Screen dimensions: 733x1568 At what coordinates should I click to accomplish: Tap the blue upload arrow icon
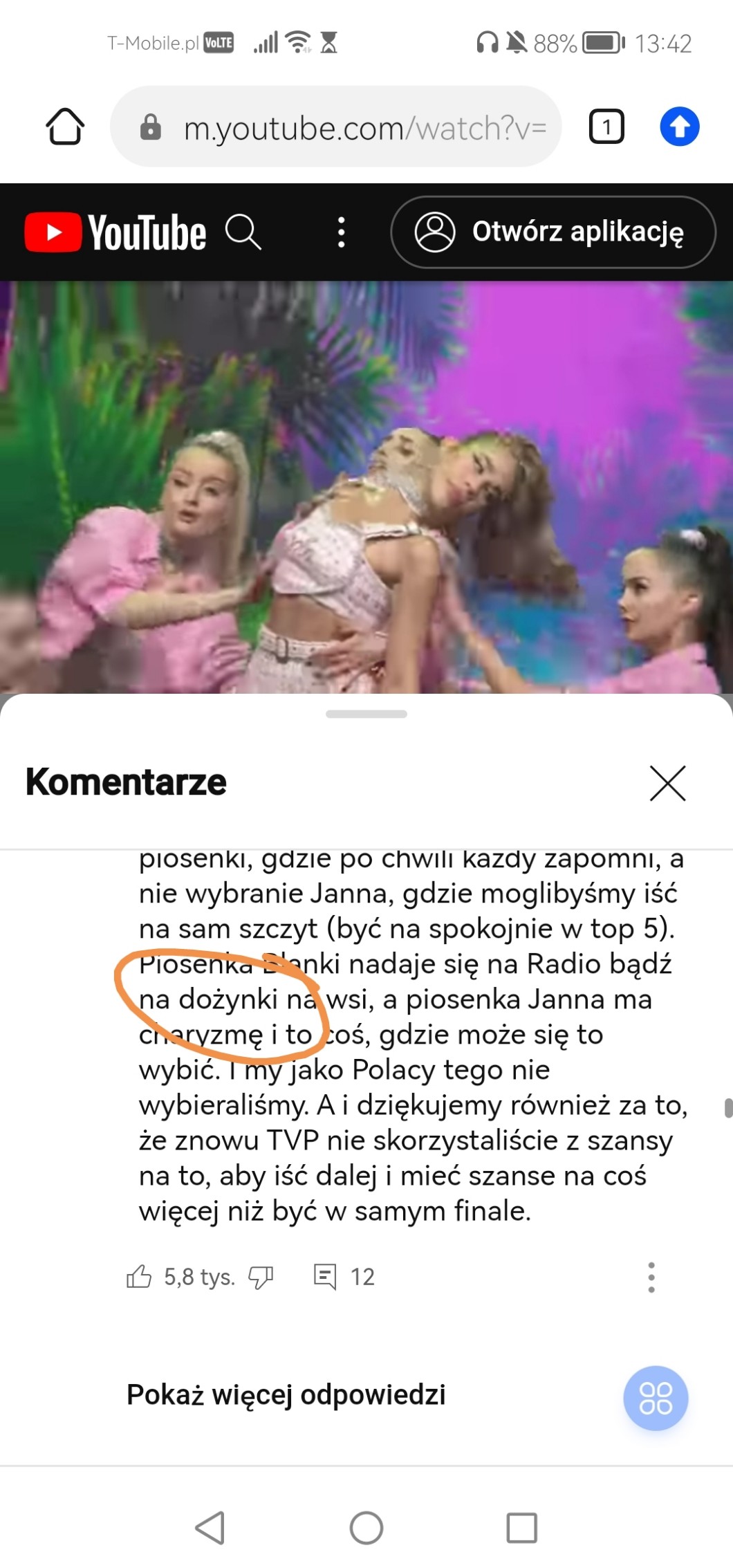click(x=680, y=127)
